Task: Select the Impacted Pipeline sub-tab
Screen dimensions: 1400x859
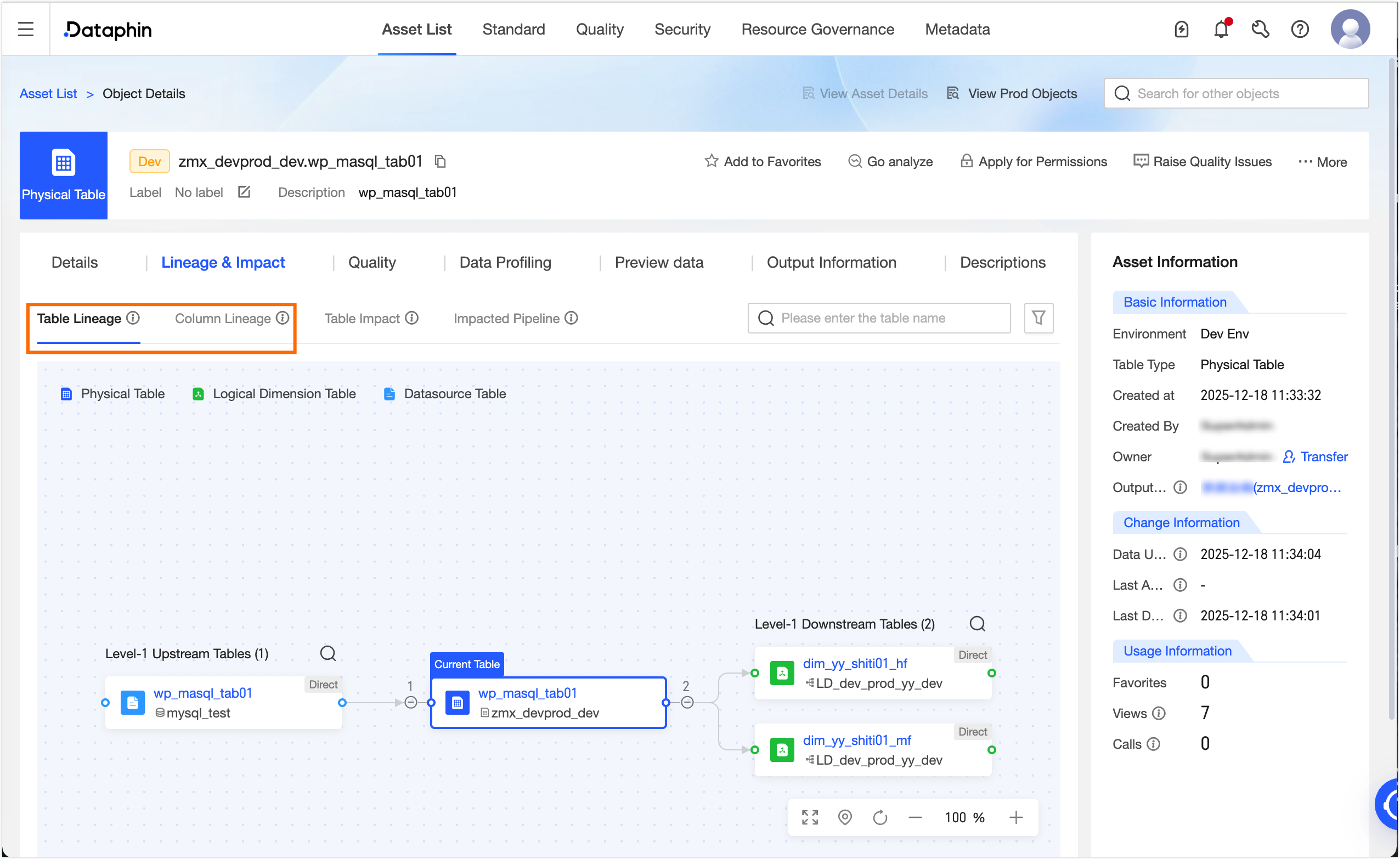Action: tap(506, 318)
